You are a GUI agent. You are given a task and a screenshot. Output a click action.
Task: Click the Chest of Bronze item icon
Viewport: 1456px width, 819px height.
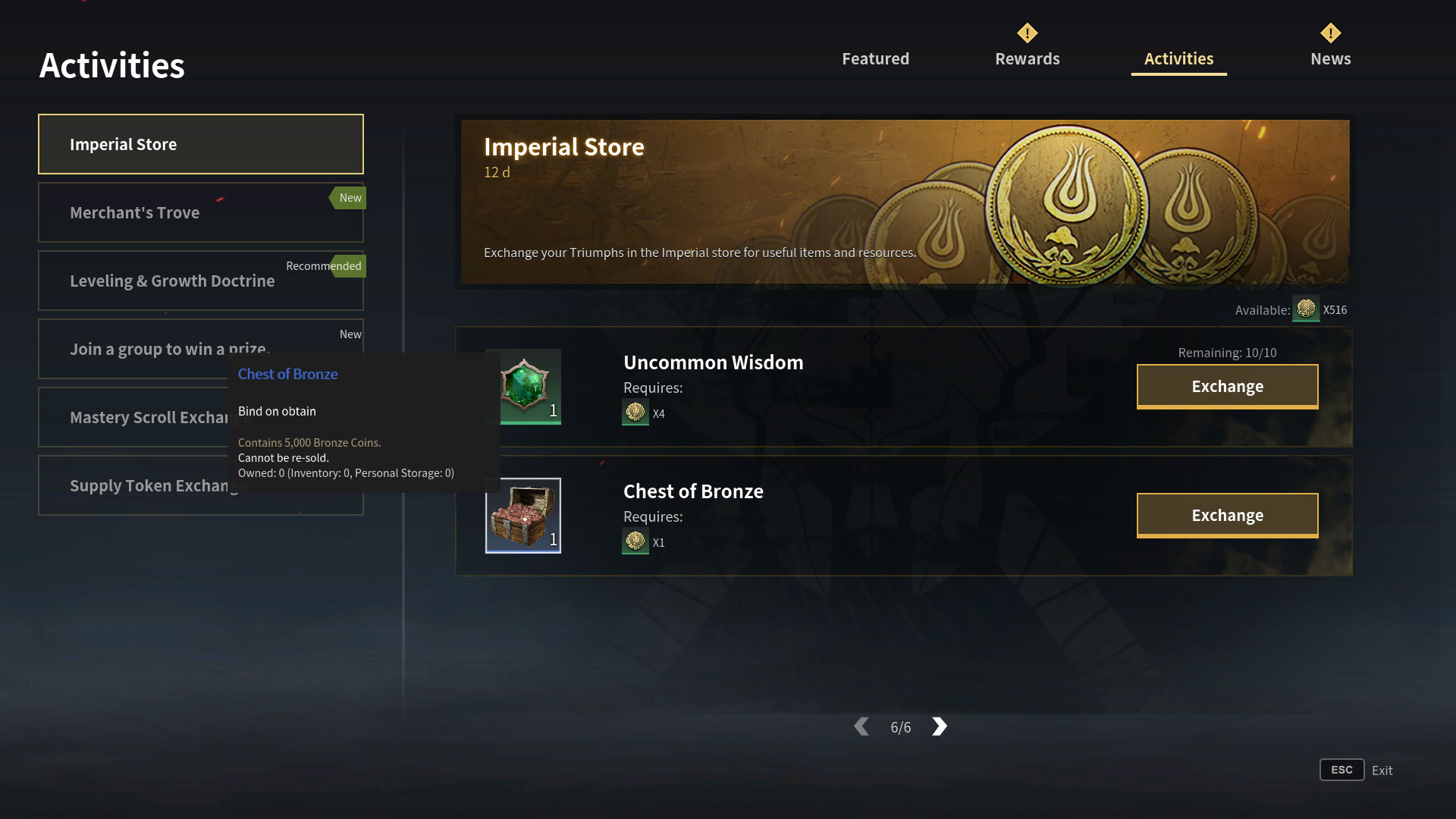[x=523, y=516]
